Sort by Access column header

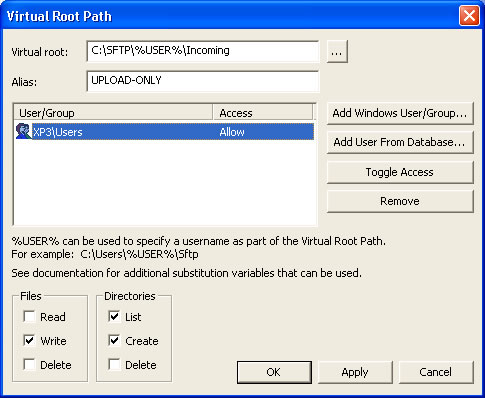click(263, 113)
